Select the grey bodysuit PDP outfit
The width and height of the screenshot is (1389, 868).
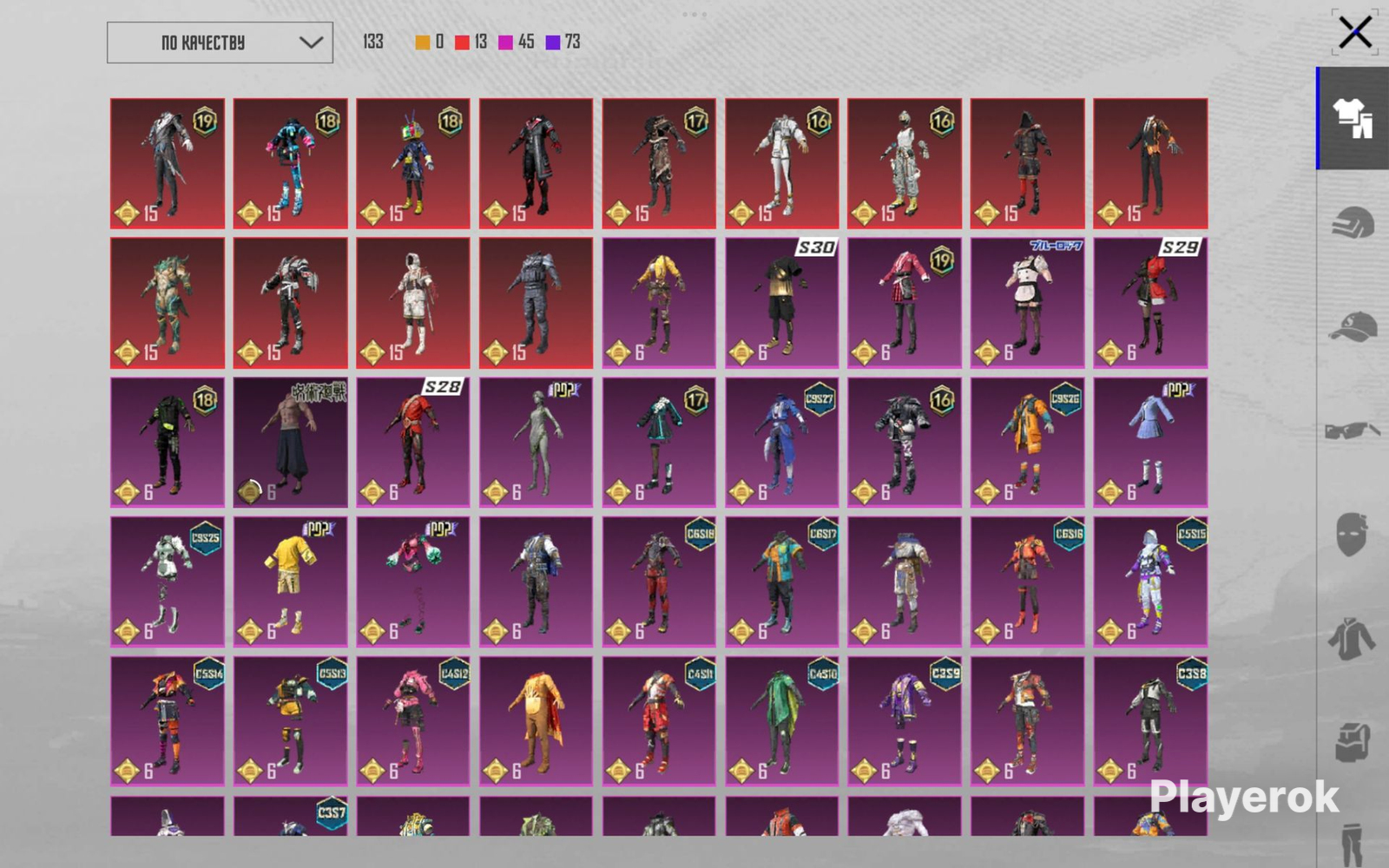tap(537, 443)
